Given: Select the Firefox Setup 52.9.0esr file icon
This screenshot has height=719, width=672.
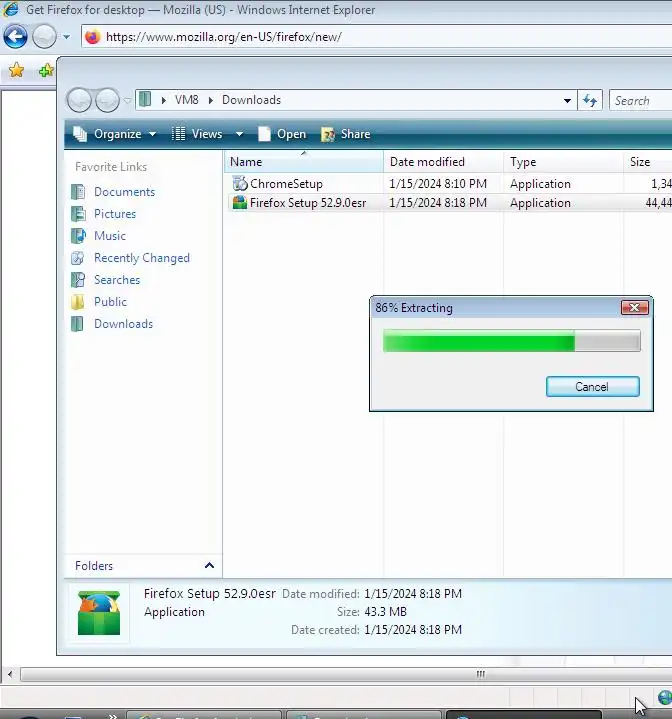Looking at the screenshot, I should tap(240, 202).
